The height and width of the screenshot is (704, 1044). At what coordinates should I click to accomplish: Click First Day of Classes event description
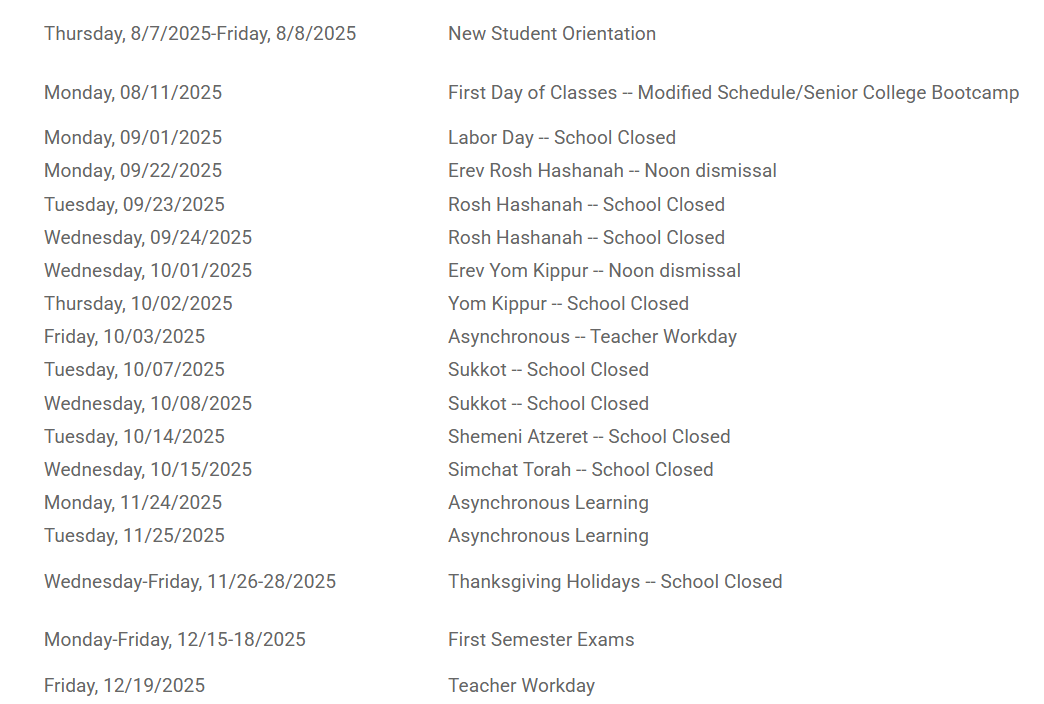click(x=733, y=93)
